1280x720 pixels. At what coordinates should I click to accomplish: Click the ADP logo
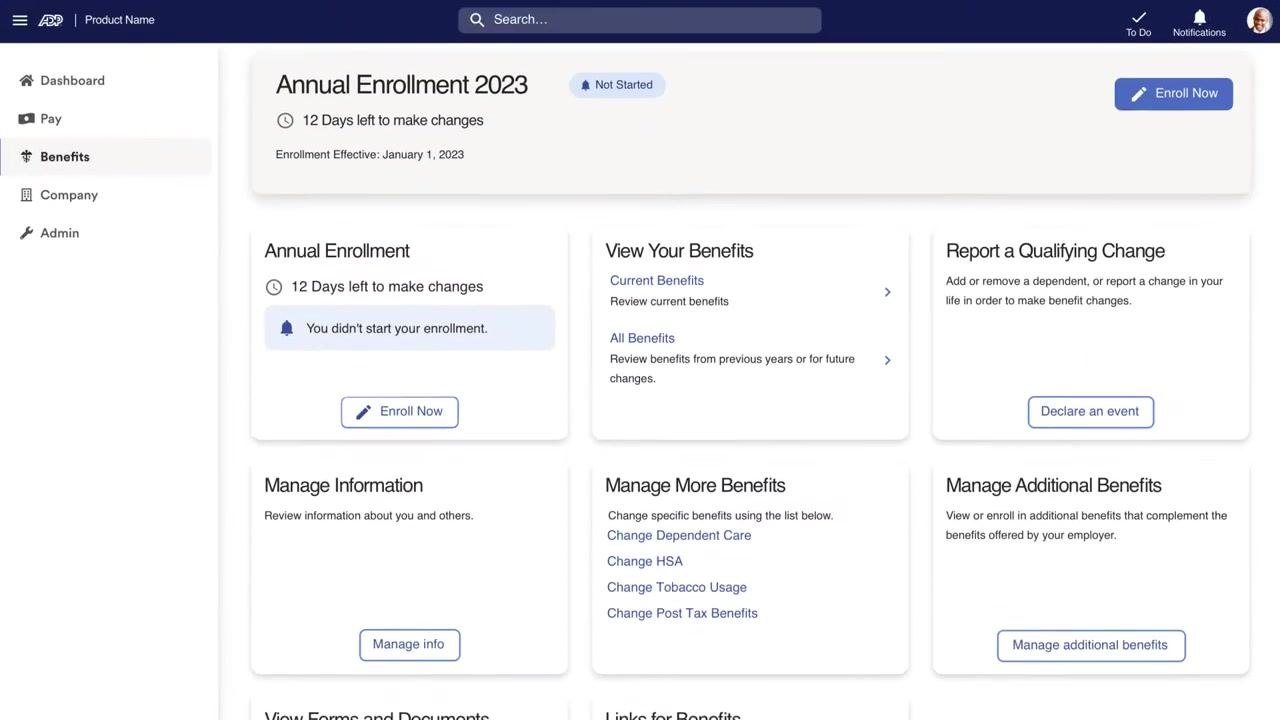tap(50, 20)
